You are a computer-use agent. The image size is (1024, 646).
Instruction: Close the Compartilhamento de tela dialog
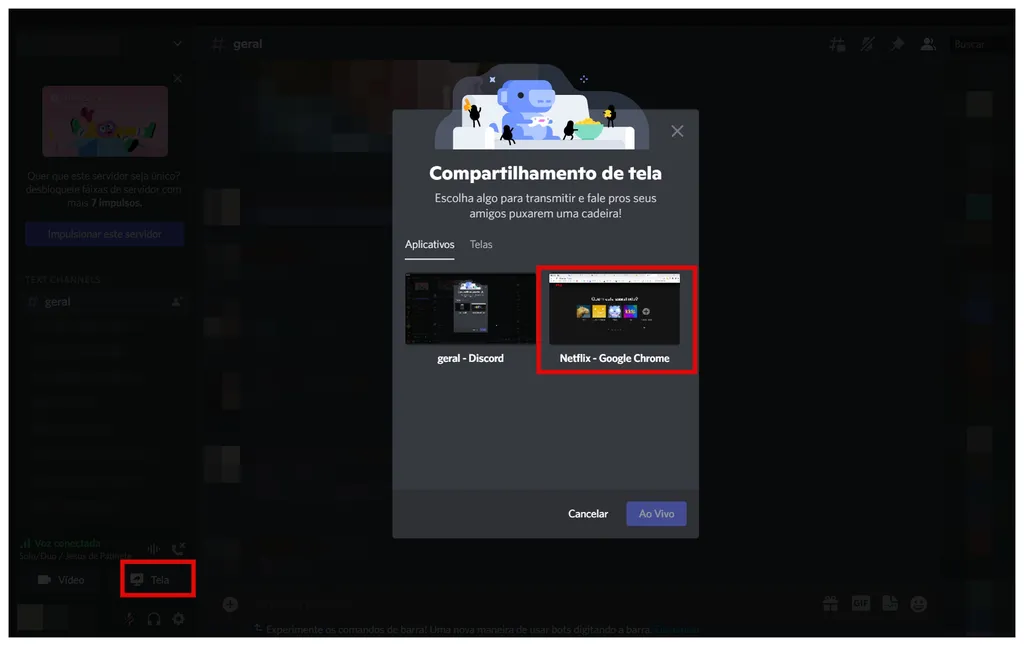click(677, 131)
